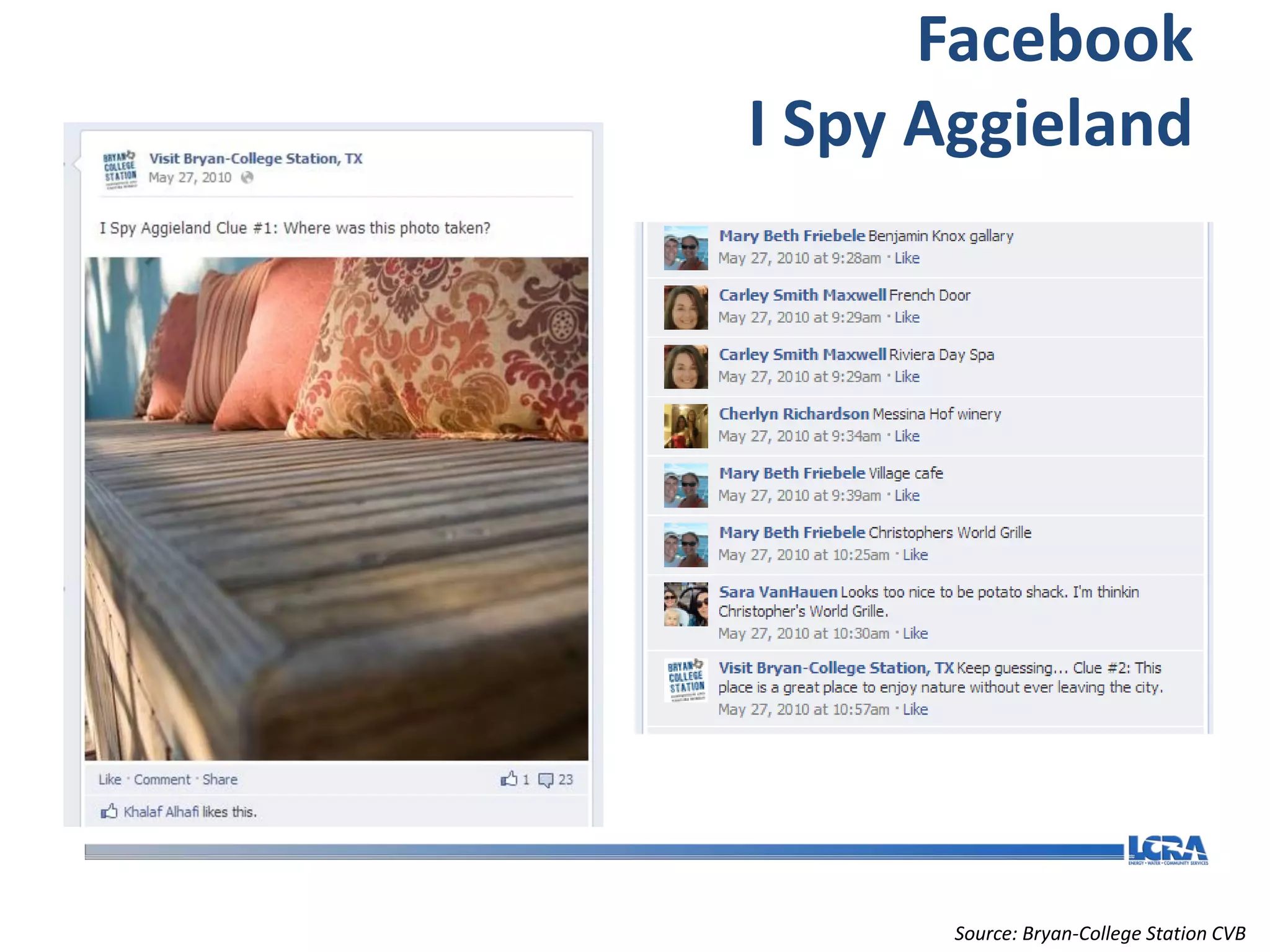Click the May 27, 2010 post date
This screenshot has height=952, width=1270.
coord(190,178)
